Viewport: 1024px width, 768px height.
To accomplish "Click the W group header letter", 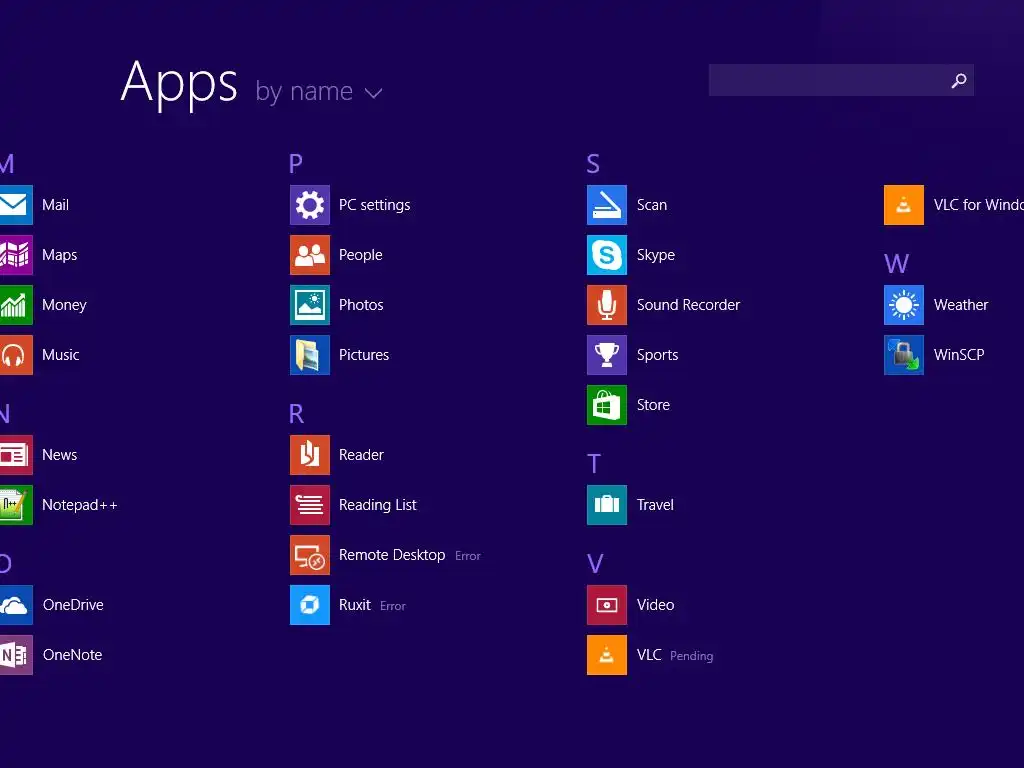I will [x=897, y=264].
